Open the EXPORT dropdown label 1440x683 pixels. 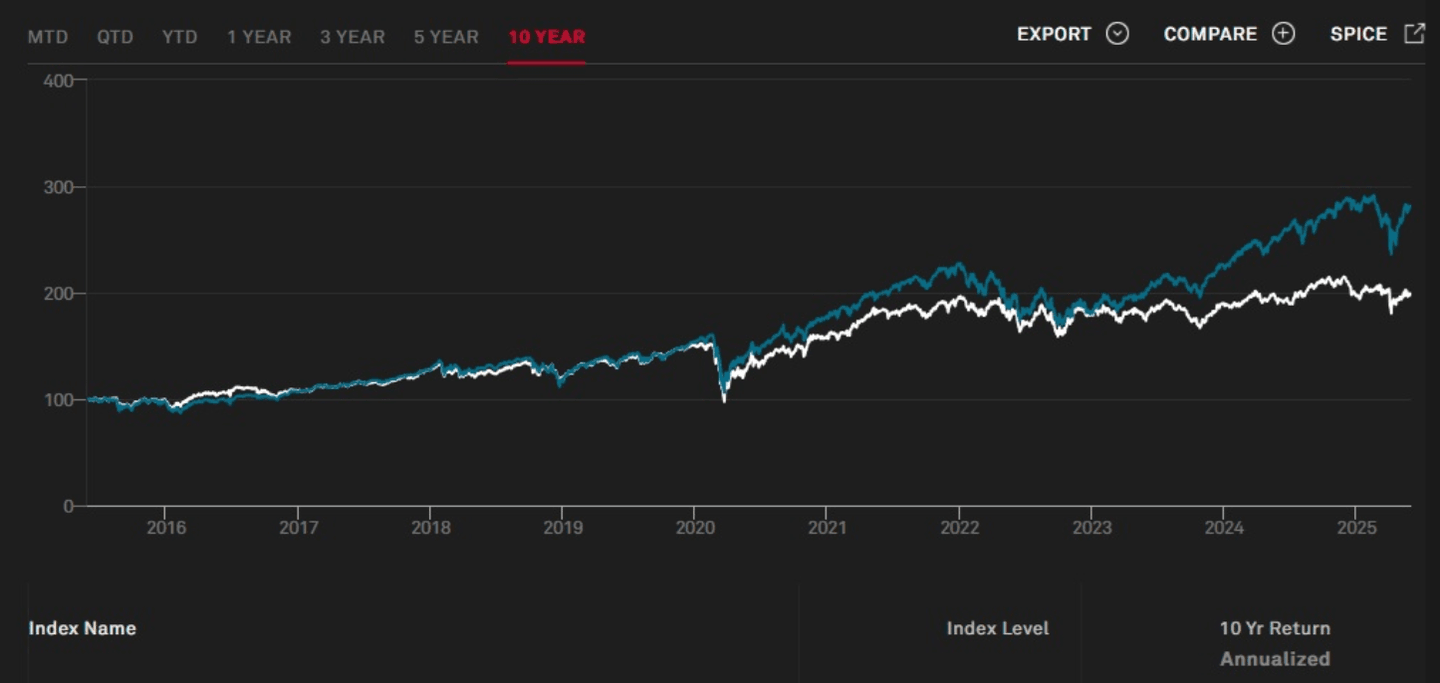[x=1053, y=34]
